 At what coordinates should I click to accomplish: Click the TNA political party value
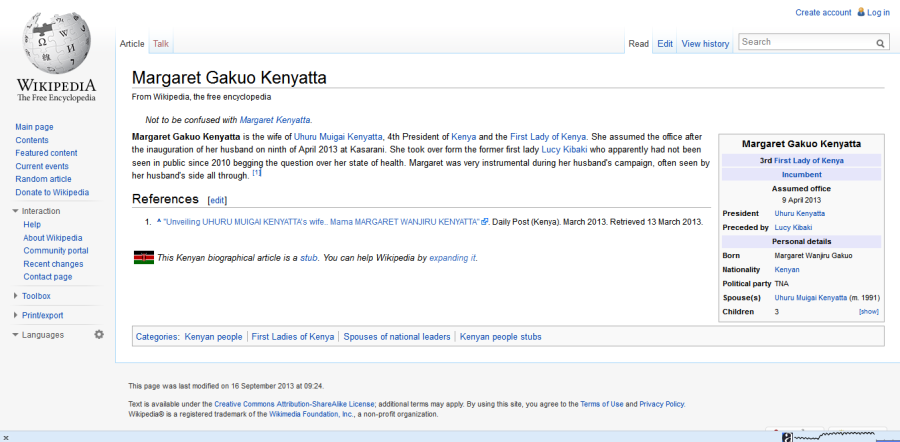pyautogui.click(x=781, y=284)
